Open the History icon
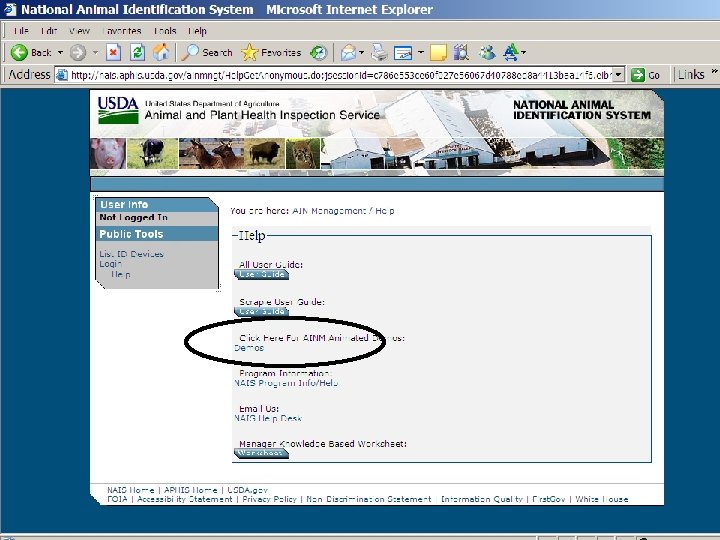720x540 pixels. (318, 52)
